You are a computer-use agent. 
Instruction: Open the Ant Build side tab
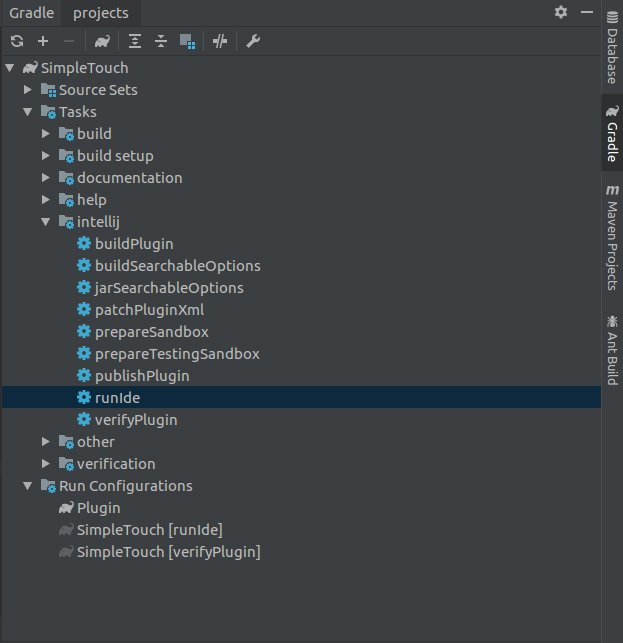(x=612, y=350)
